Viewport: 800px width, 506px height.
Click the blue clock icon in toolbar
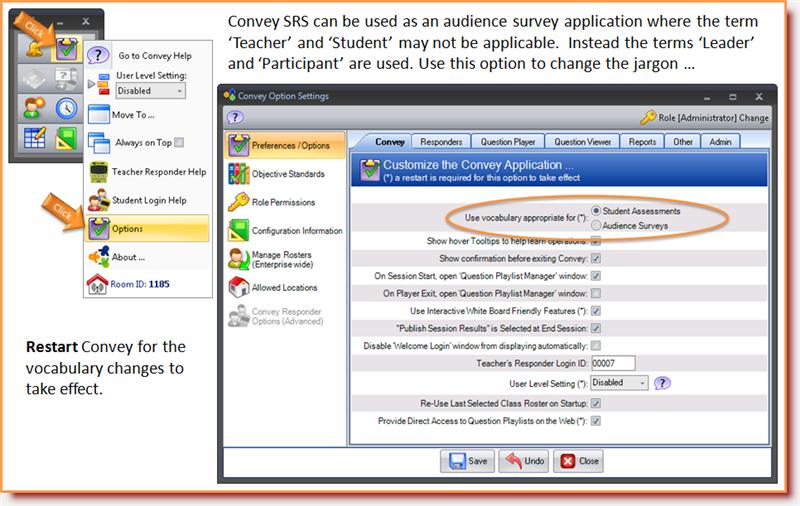(67, 108)
